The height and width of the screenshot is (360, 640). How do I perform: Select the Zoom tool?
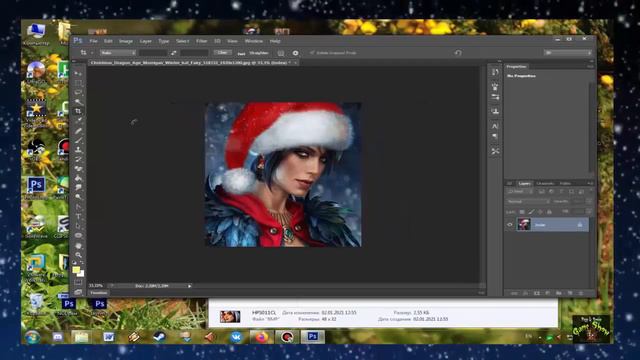point(78,256)
